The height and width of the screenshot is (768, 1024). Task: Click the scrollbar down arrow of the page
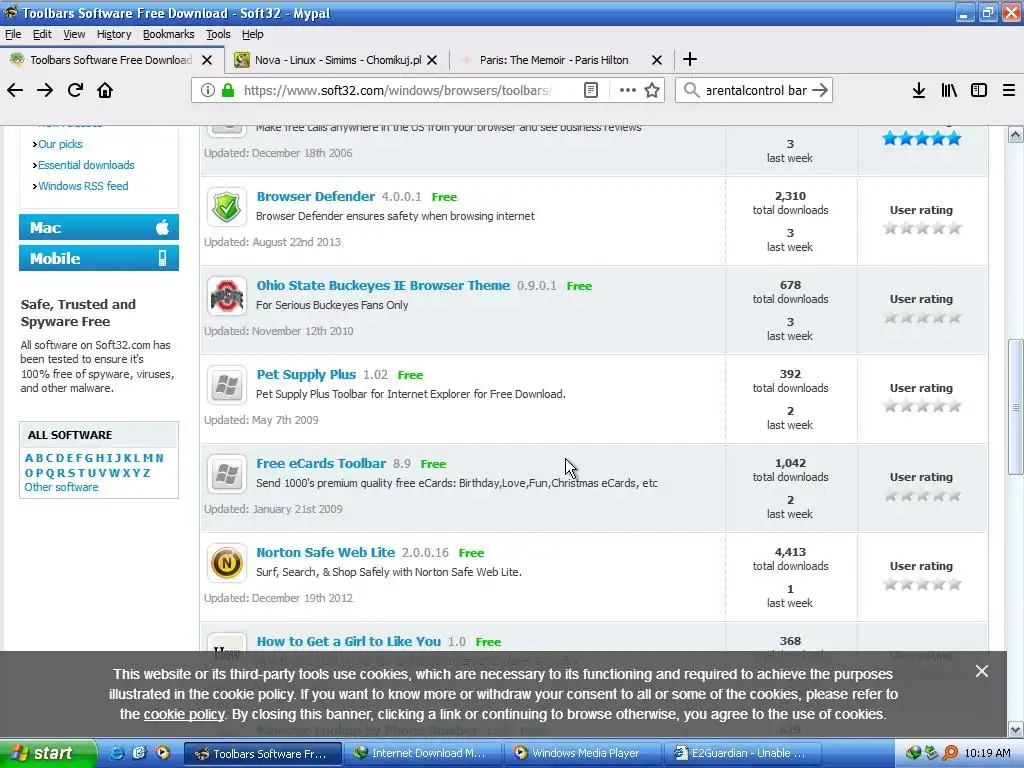point(1016,729)
